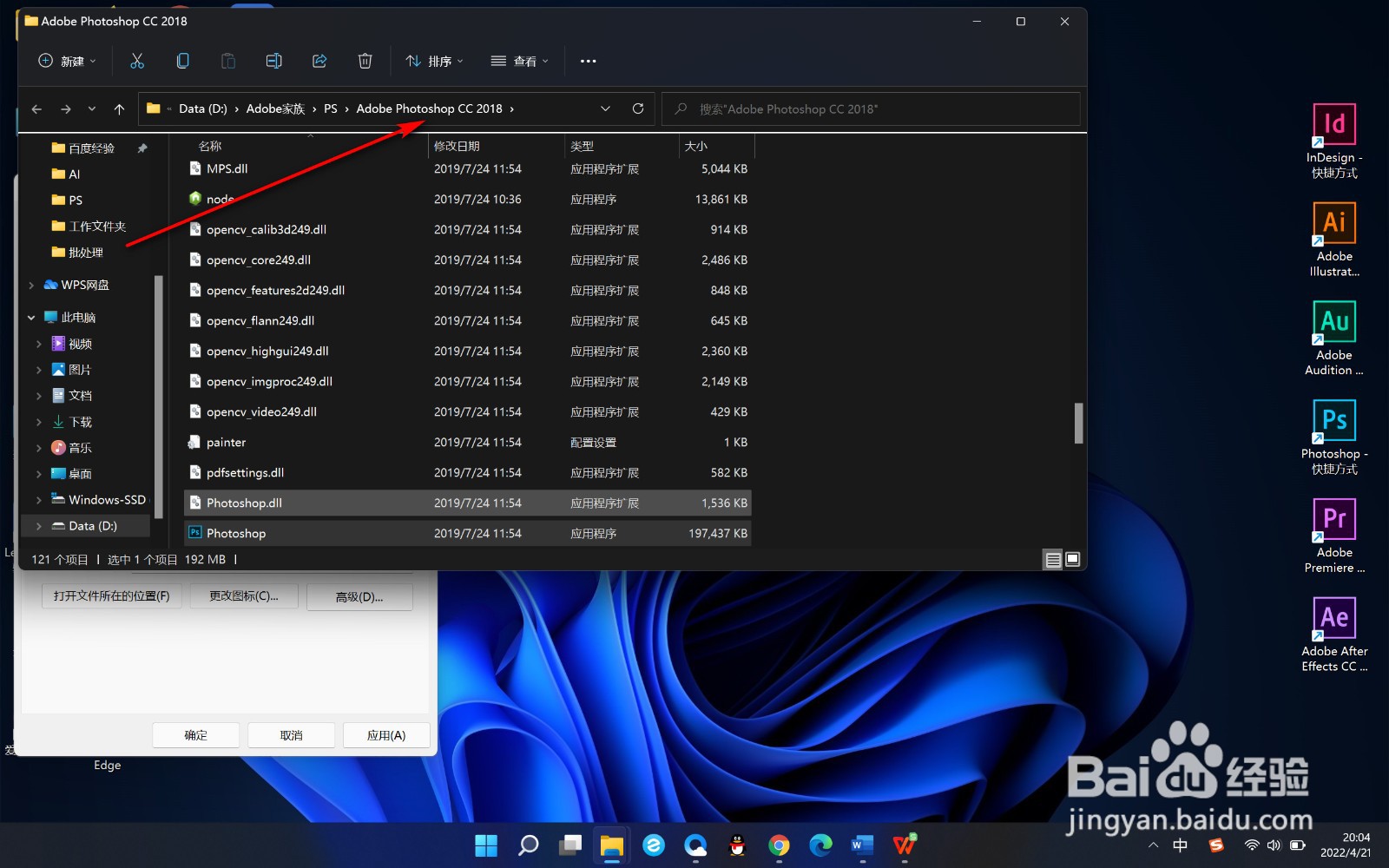This screenshot has width=1389, height=868.
Task: Select the Photoshop application file
Action: pos(467,533)
